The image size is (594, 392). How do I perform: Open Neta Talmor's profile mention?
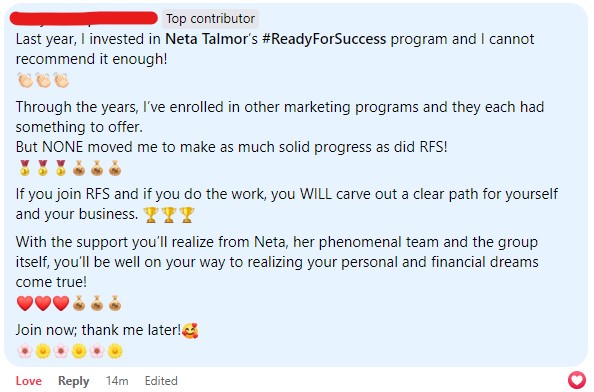pos(206,39)
